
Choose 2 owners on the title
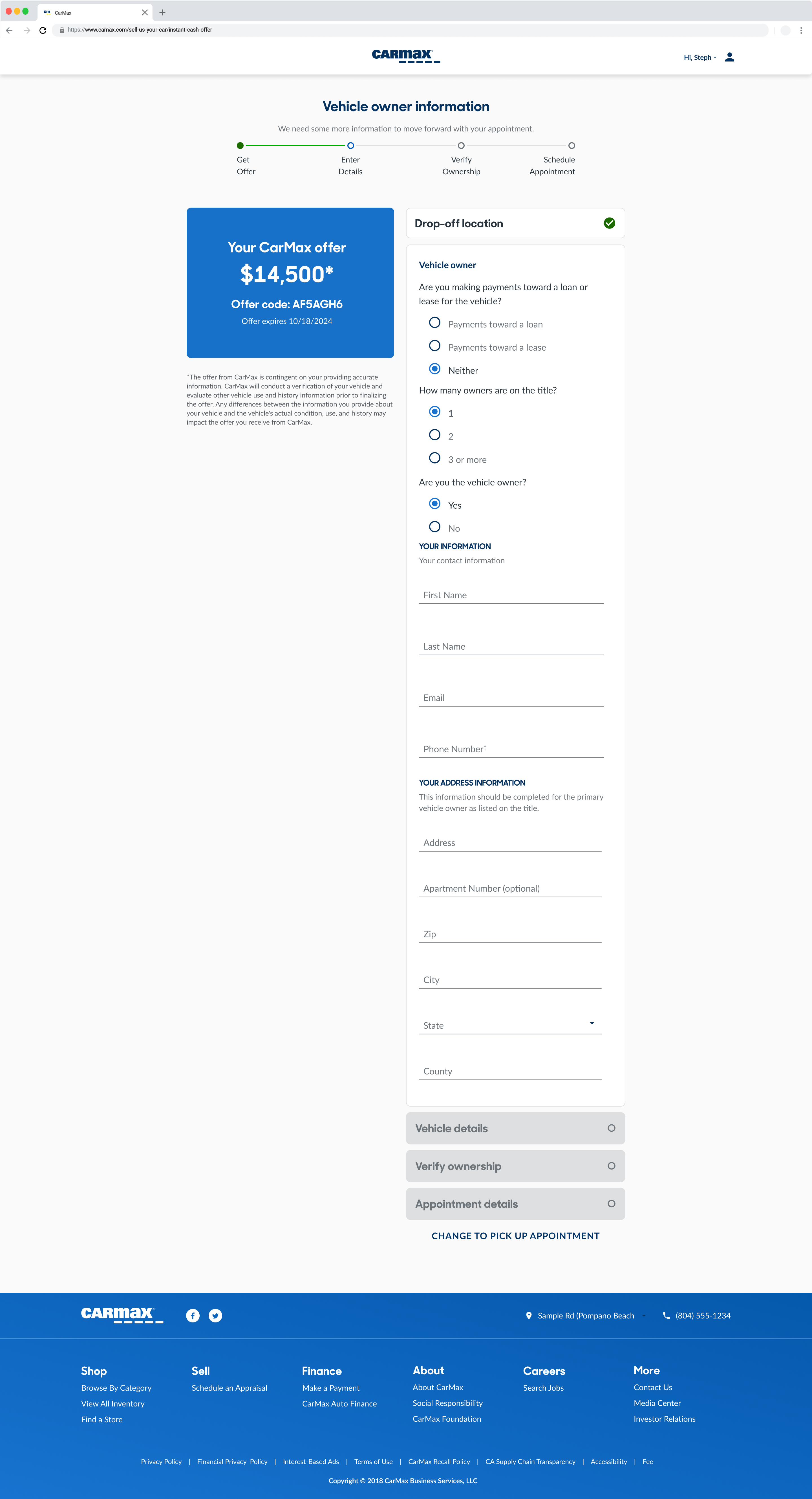[x=434, y=435]
